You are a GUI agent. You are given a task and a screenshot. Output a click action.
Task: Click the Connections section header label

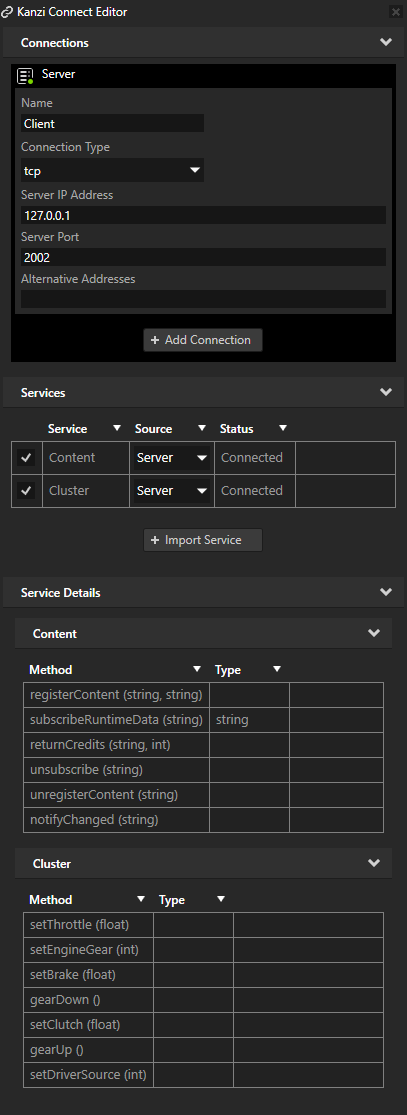coord(55,43)
